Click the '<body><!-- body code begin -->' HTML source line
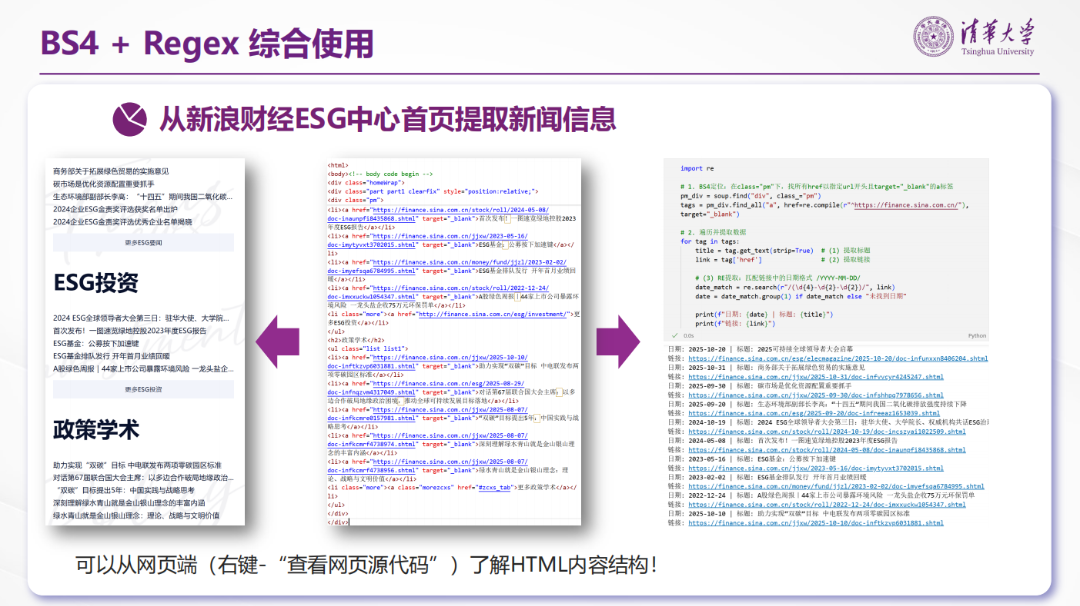This screenshot has width=1080, height=606. [380, 174]
